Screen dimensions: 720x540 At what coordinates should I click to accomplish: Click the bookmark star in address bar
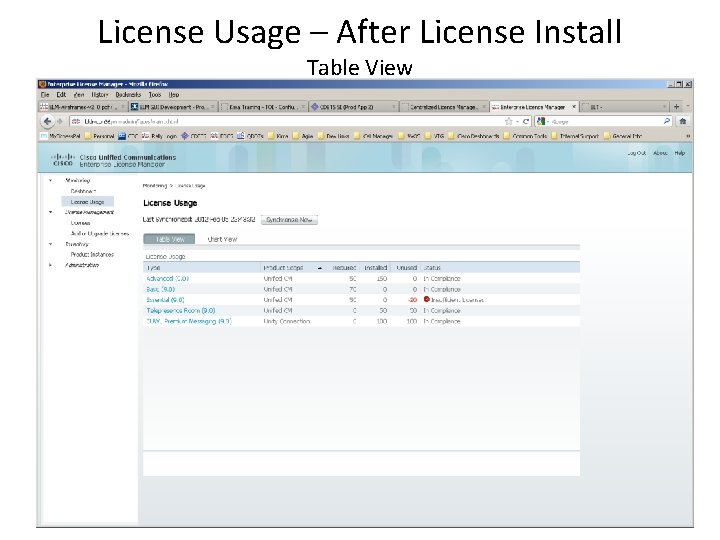(508, 121)
